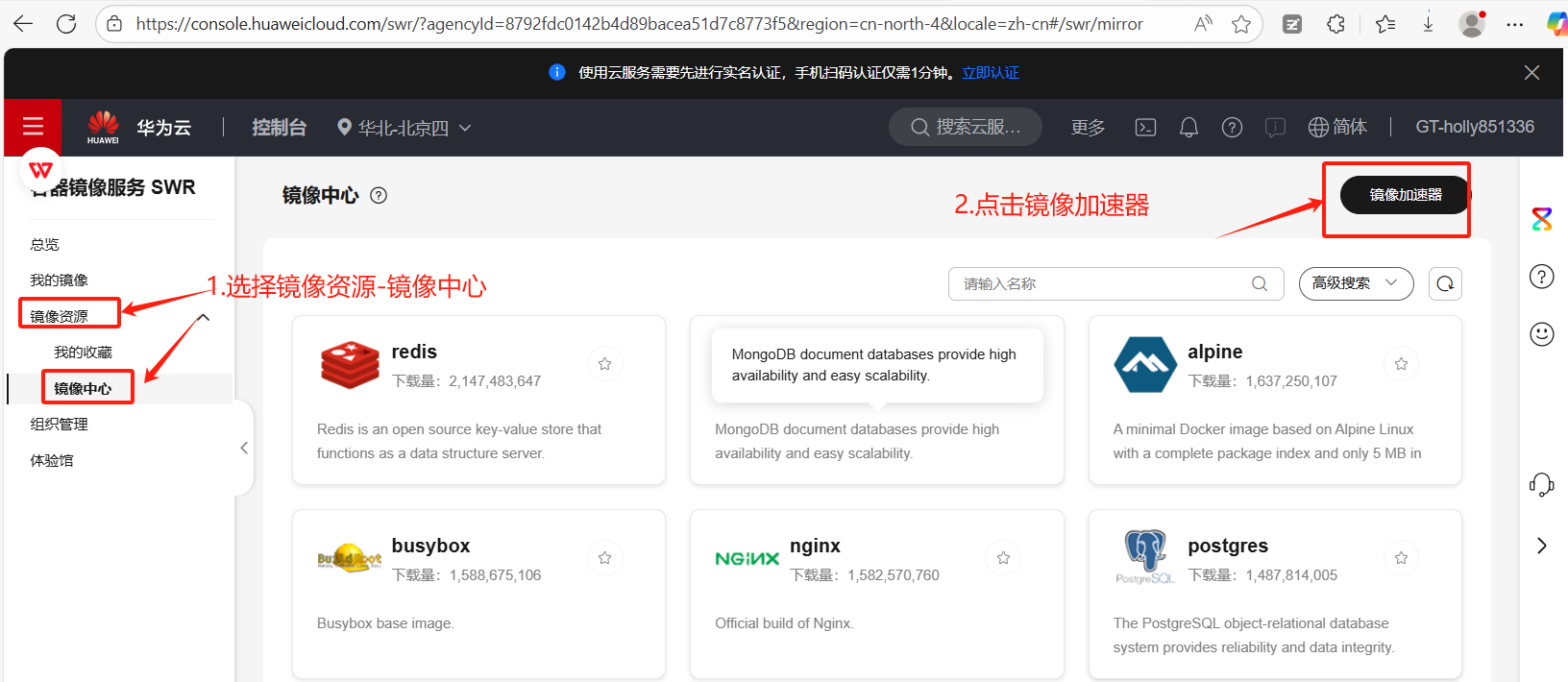Go to 总览 in sidebar

point(45,244)
